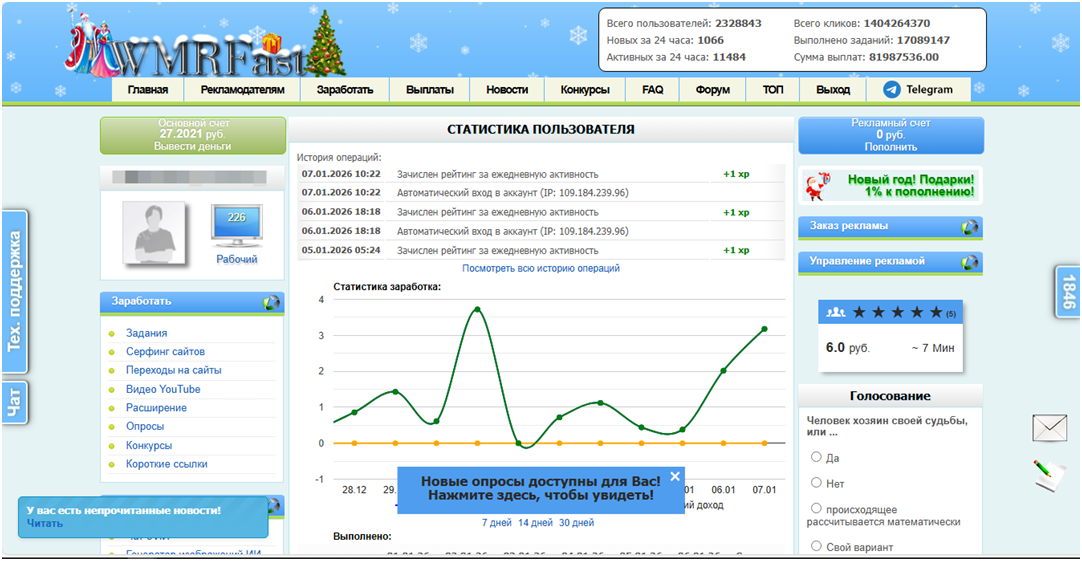Click the 07.01 chart data point
1082x561 pixels.
765,329
